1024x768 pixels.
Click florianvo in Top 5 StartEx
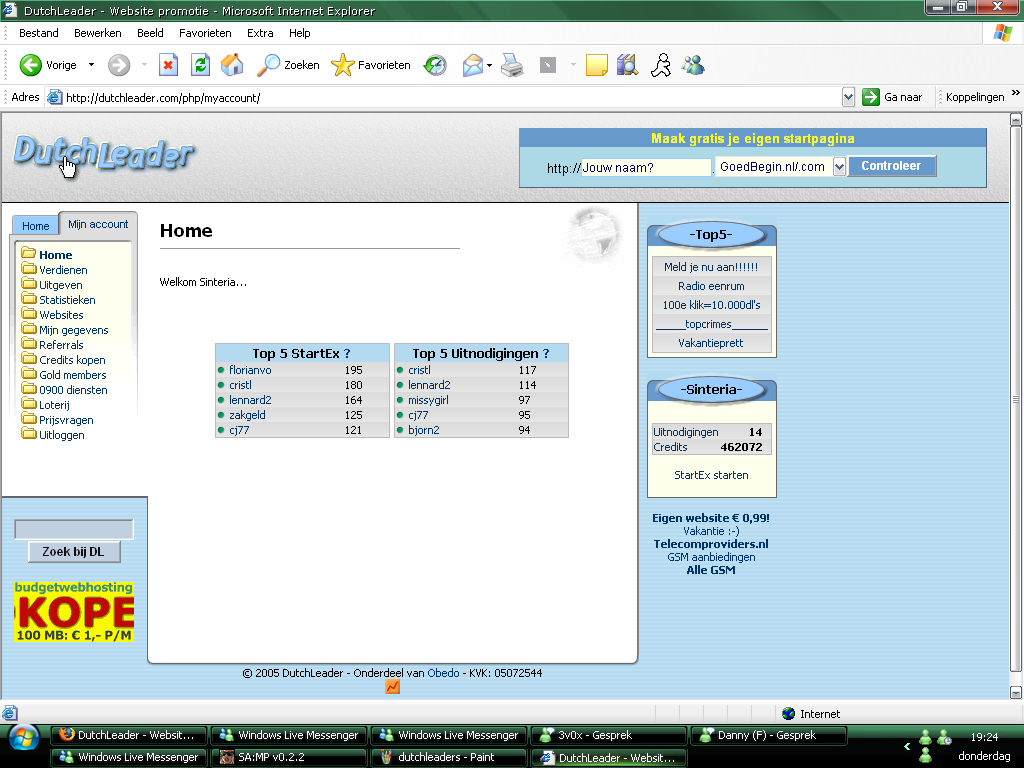[x=250, y=370]
